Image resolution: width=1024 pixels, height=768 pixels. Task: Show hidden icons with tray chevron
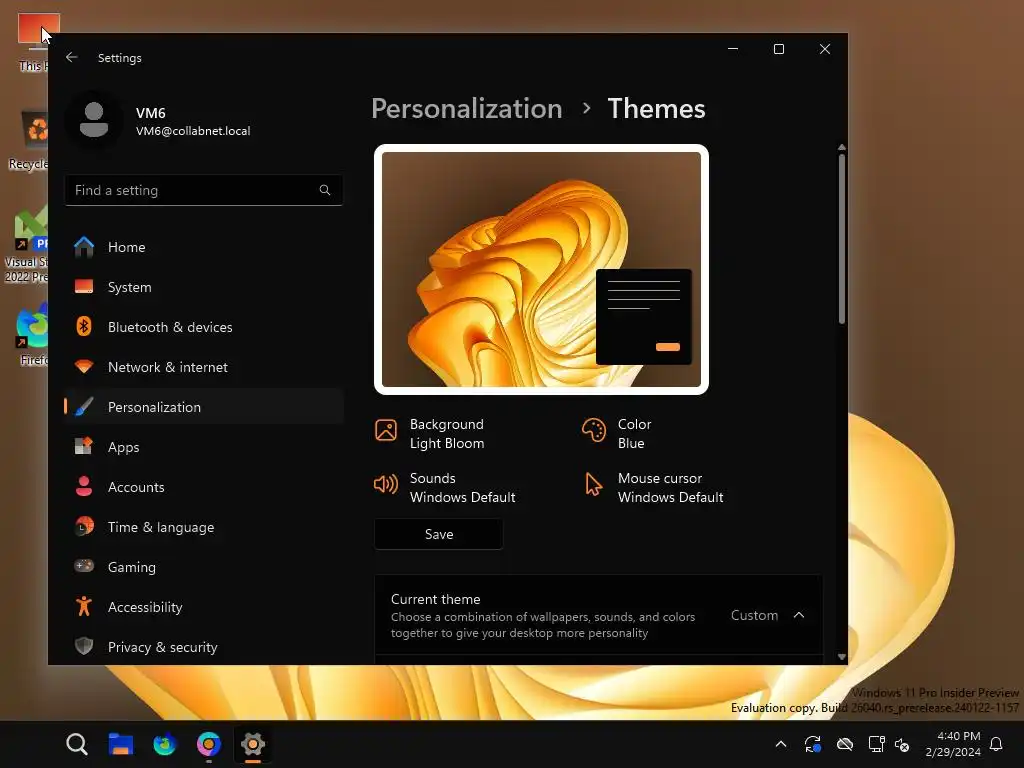[780, 744]
